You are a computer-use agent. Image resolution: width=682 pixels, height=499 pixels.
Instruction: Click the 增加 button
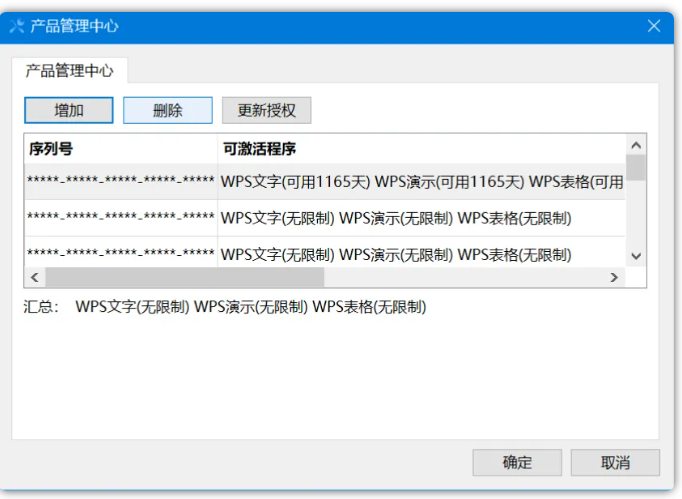(x=69, y=110)
